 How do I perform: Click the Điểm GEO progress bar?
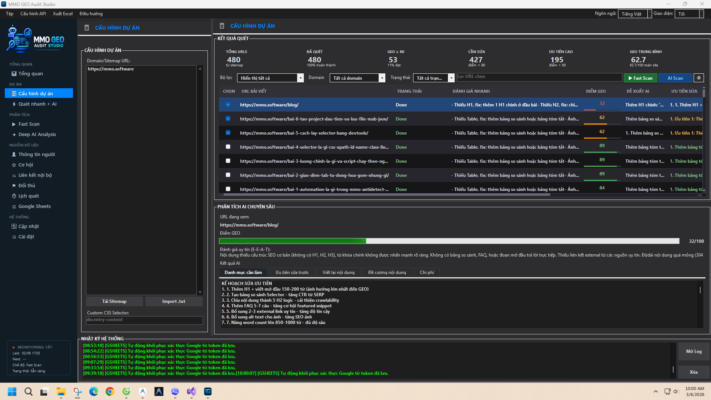[x=449, y=241]
